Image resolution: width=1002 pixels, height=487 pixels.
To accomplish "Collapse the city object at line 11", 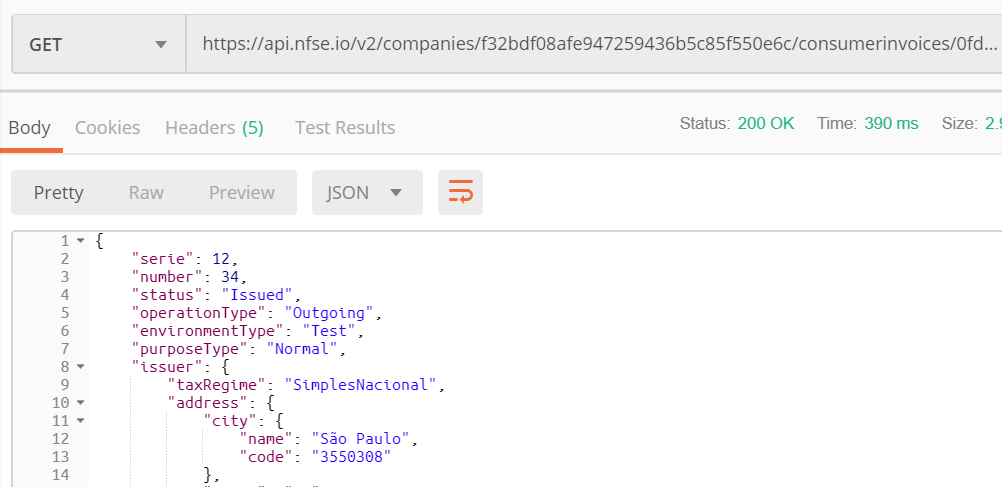I will [80, 421].
